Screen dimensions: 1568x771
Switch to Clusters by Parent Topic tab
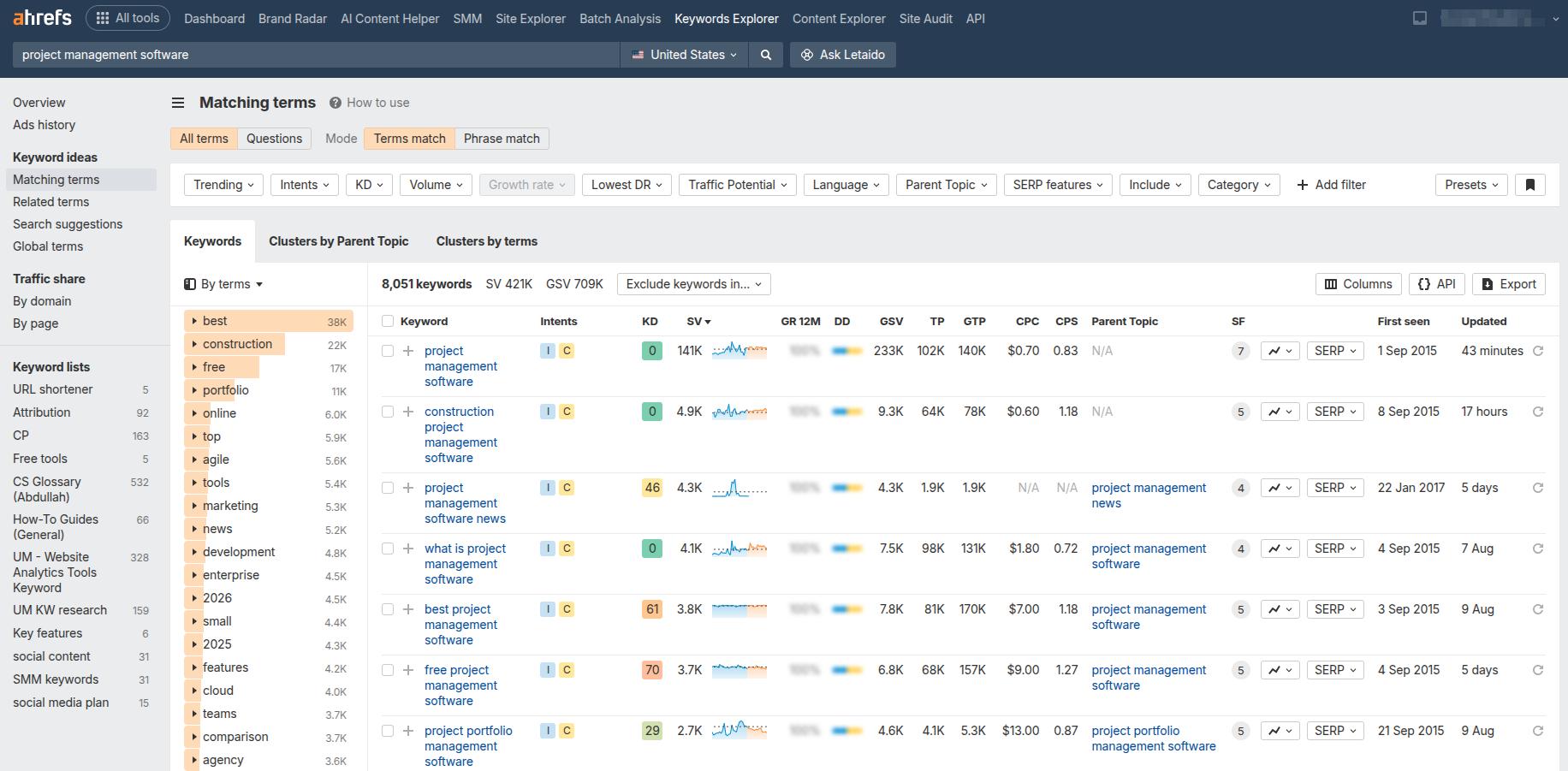pos(339,241)
